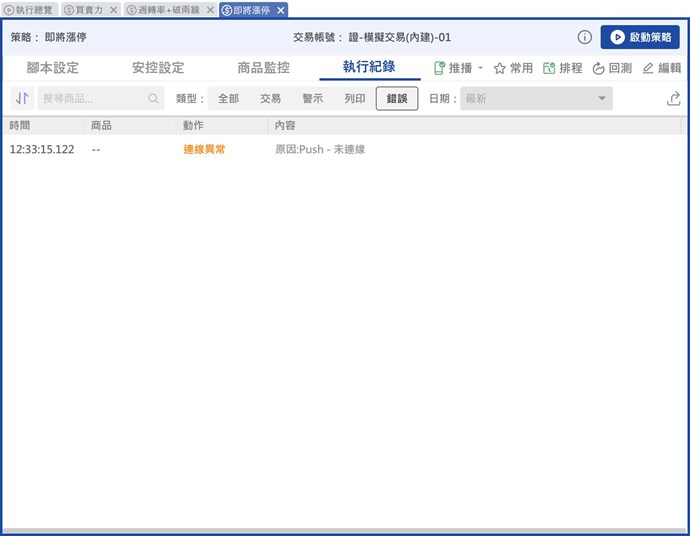Filter records by 全部 type
The height and width of the screenshot is (536, 690).
point(228,98)
